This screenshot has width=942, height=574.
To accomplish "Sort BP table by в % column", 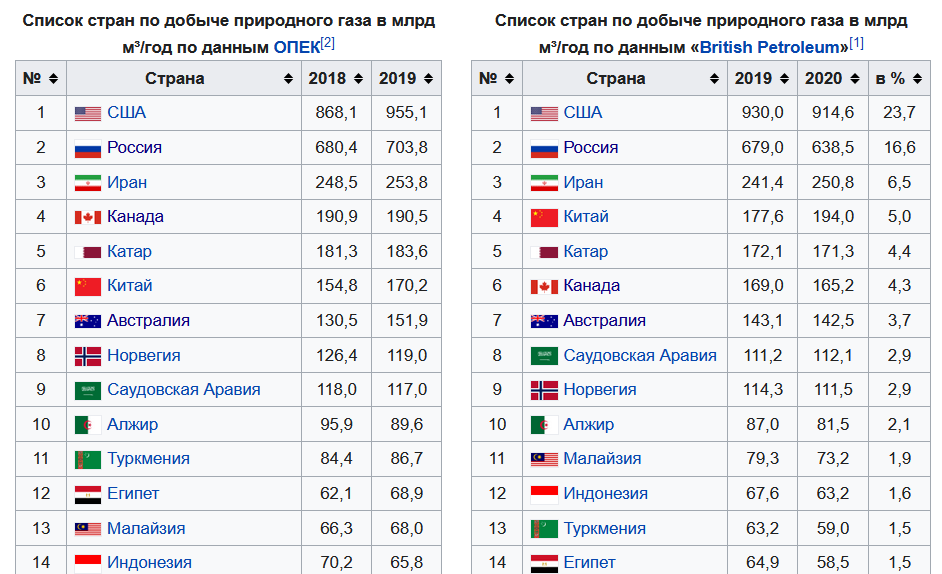I will pos(917,79).
